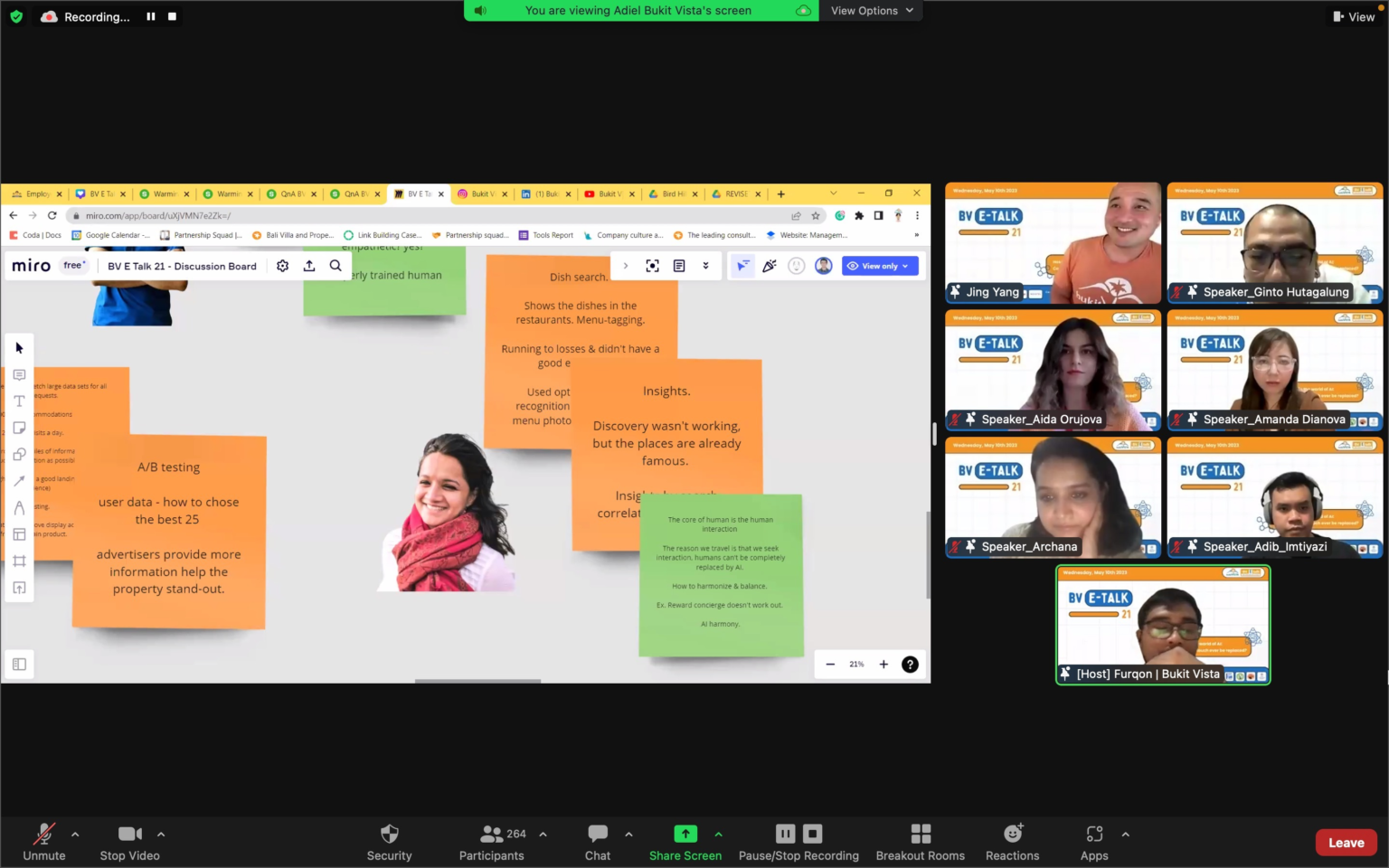Open Participants list

coord(491,842)
